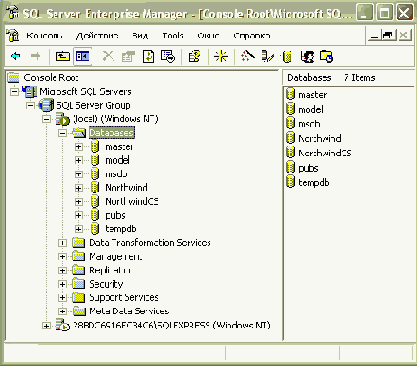Image resolution: width=417 pixels, height=366 pixels.
Task: Collapse the Databases tree node
Action: pos(62,133)
